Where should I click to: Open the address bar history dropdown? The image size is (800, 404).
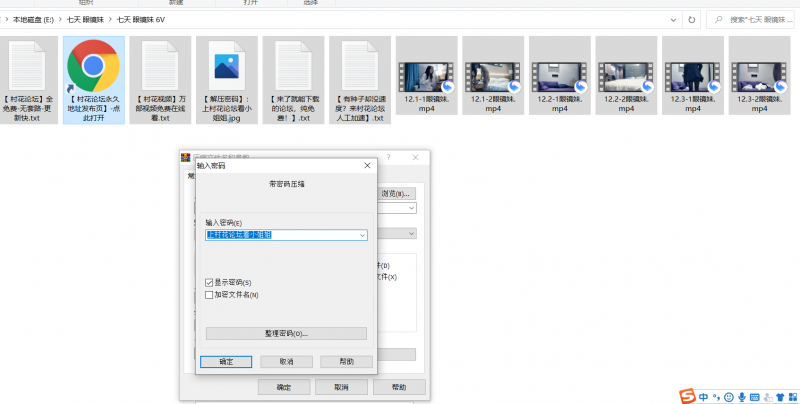click(x=672, y=19)
